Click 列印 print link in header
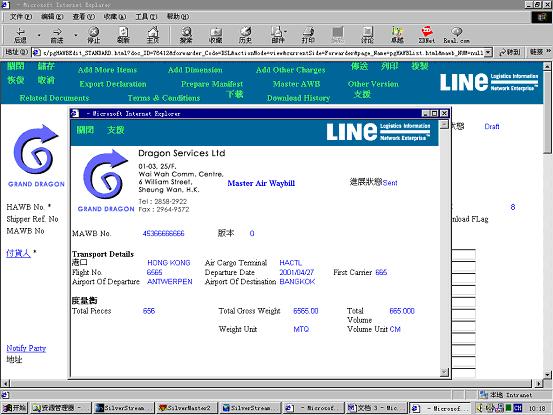 click(389, 66)
